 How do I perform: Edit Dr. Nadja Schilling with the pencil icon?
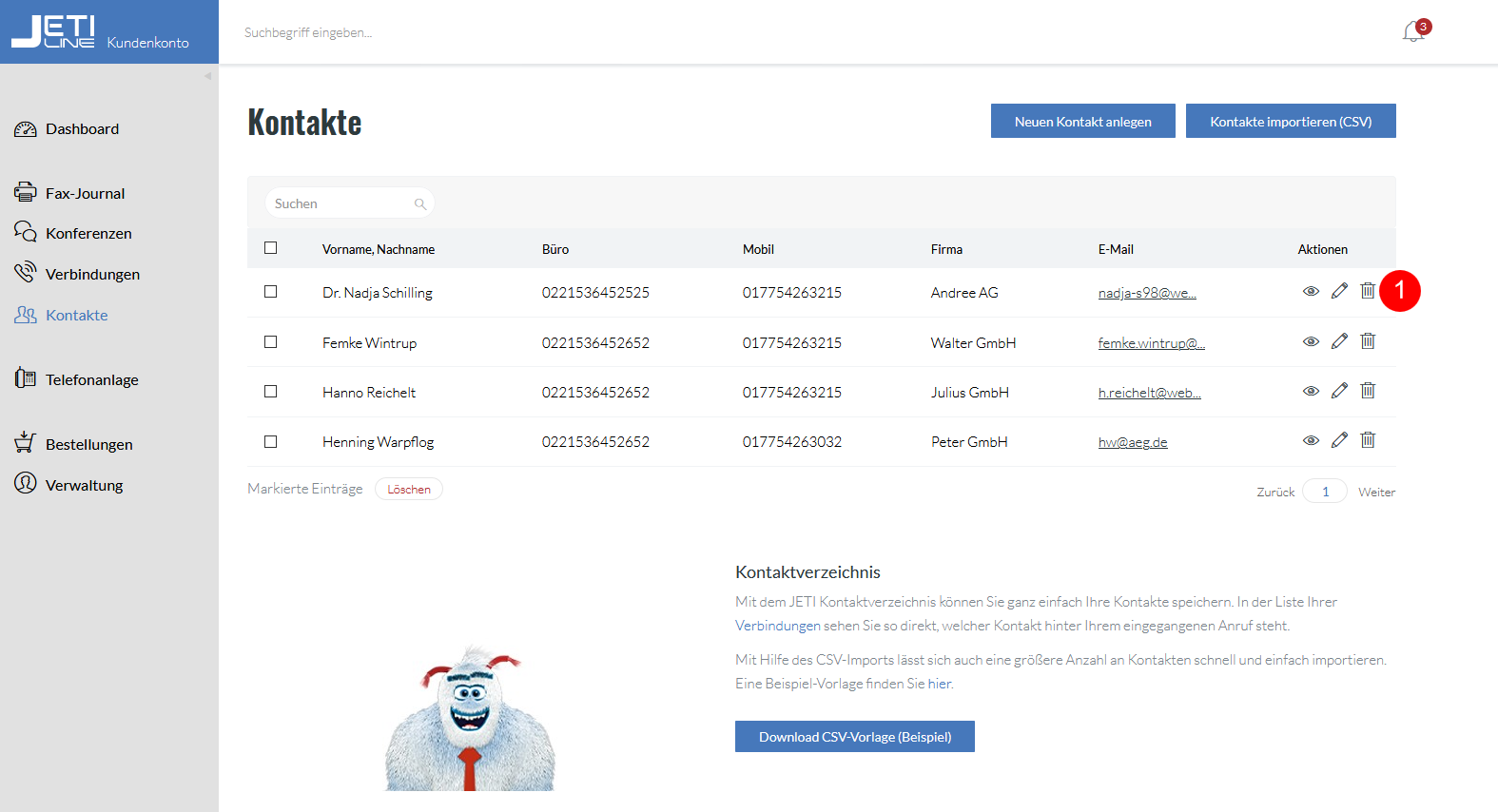click(1339, 291)
